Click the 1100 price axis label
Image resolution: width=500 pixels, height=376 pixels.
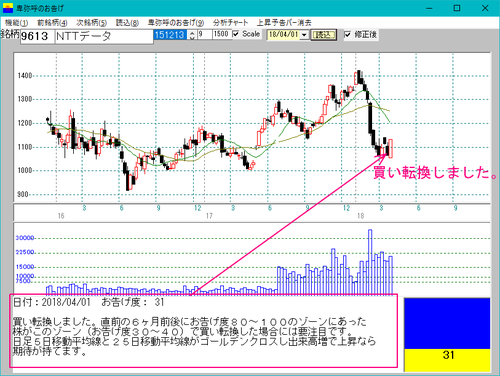point(25,147)
